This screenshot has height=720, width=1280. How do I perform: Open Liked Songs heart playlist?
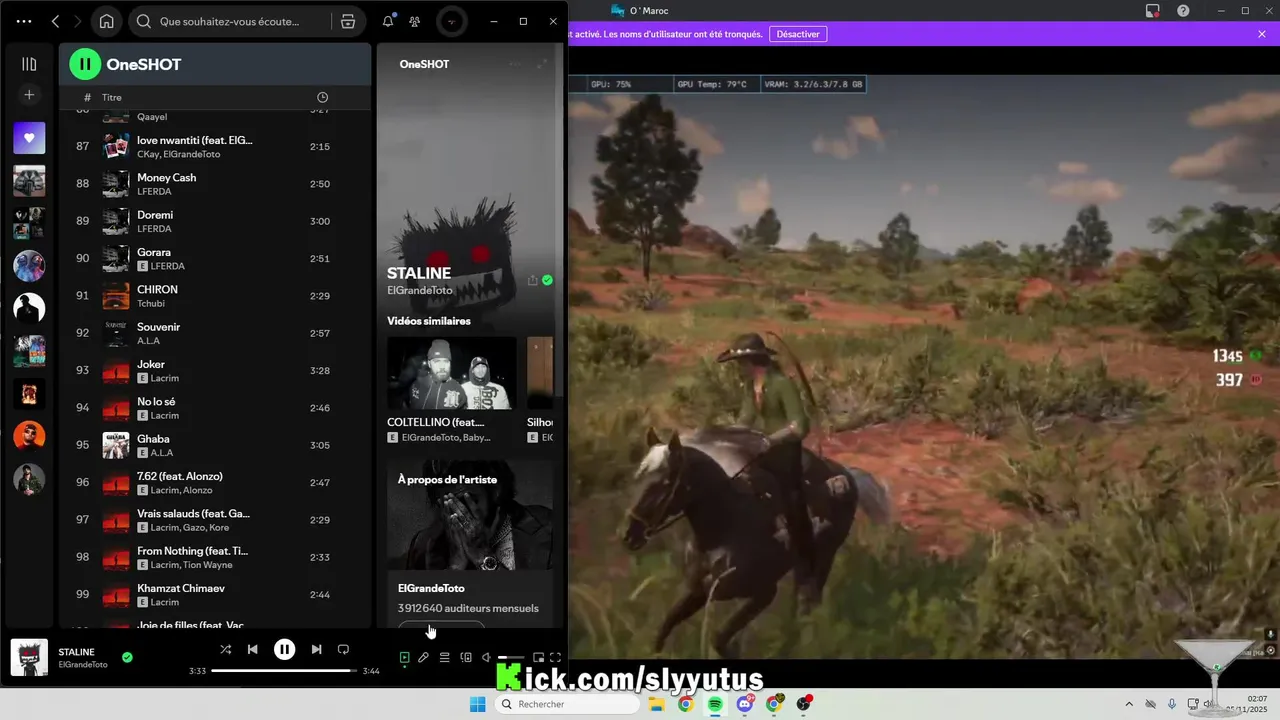click(x=29, y=138)
